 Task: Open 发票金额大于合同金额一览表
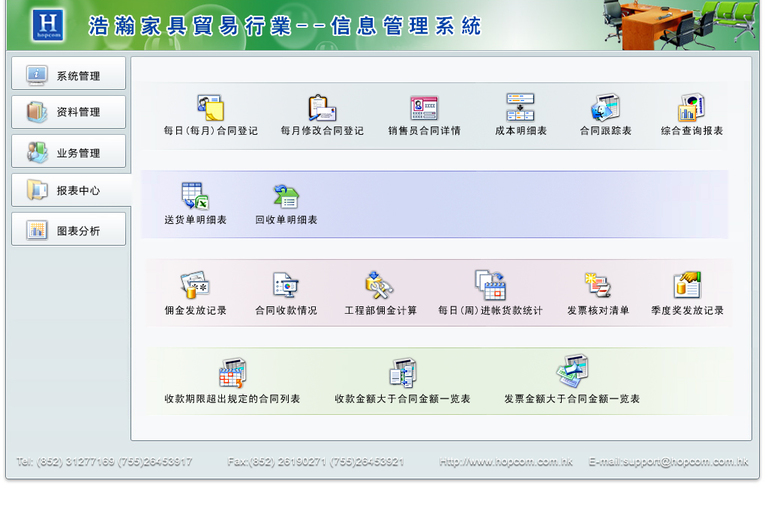572,374
